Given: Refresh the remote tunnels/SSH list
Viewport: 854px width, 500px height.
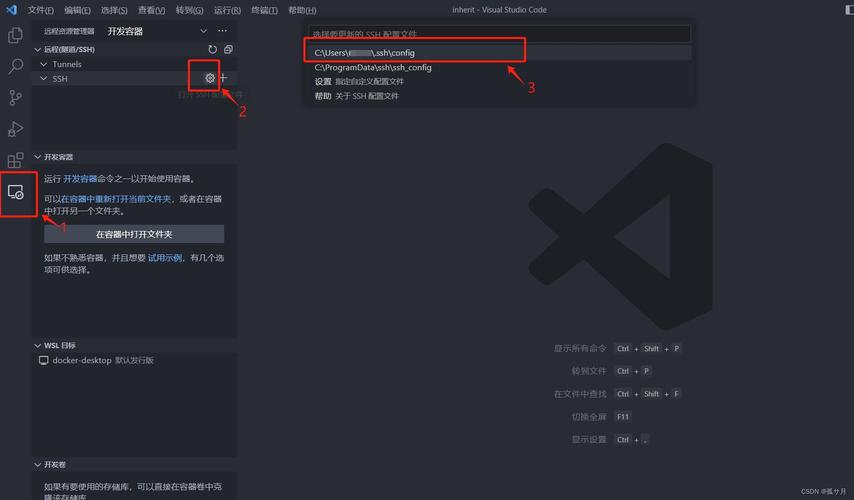Looking at the screenshot, I should [x=212, y=50].
